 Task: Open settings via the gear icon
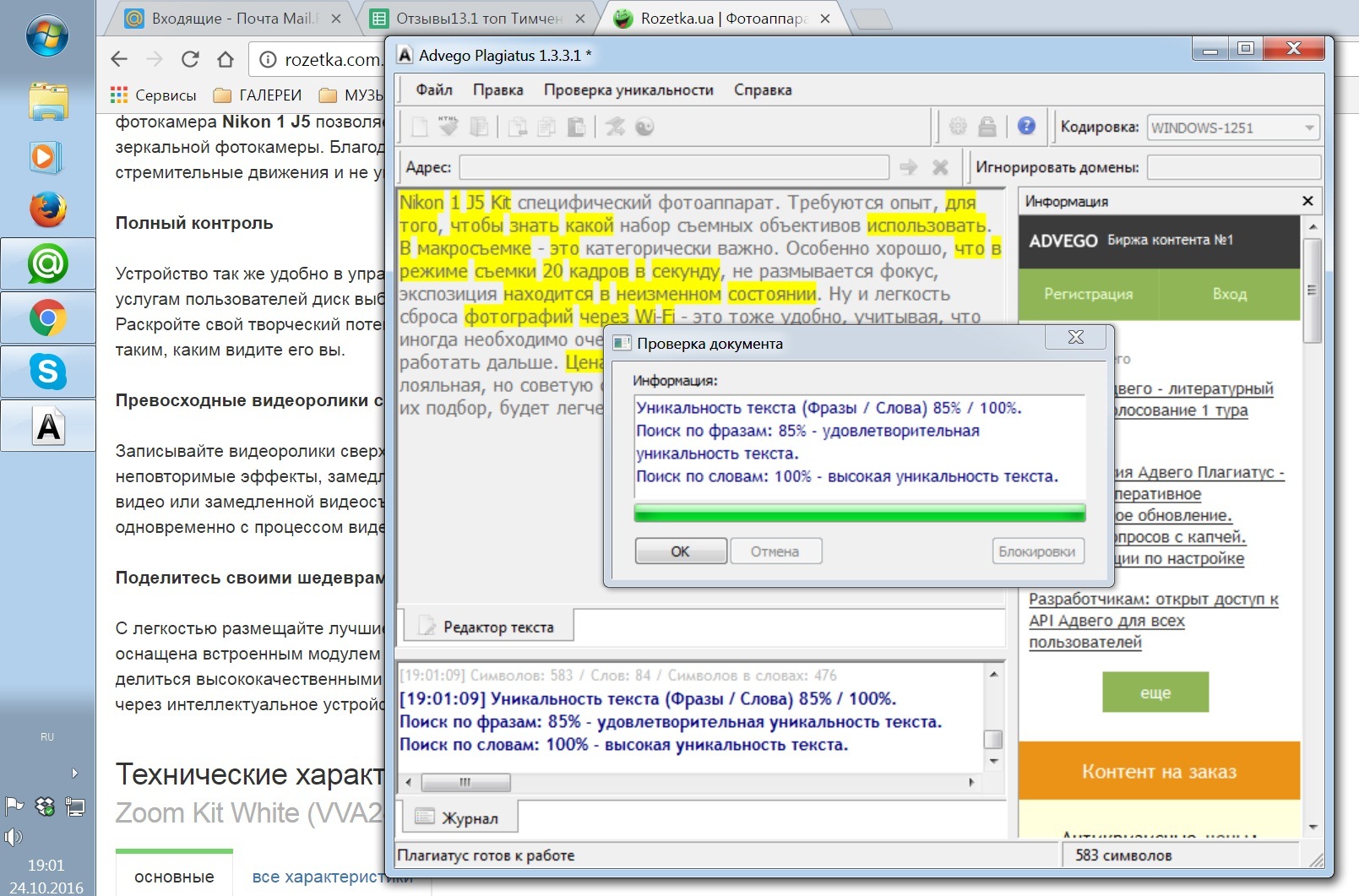point(958,126)
